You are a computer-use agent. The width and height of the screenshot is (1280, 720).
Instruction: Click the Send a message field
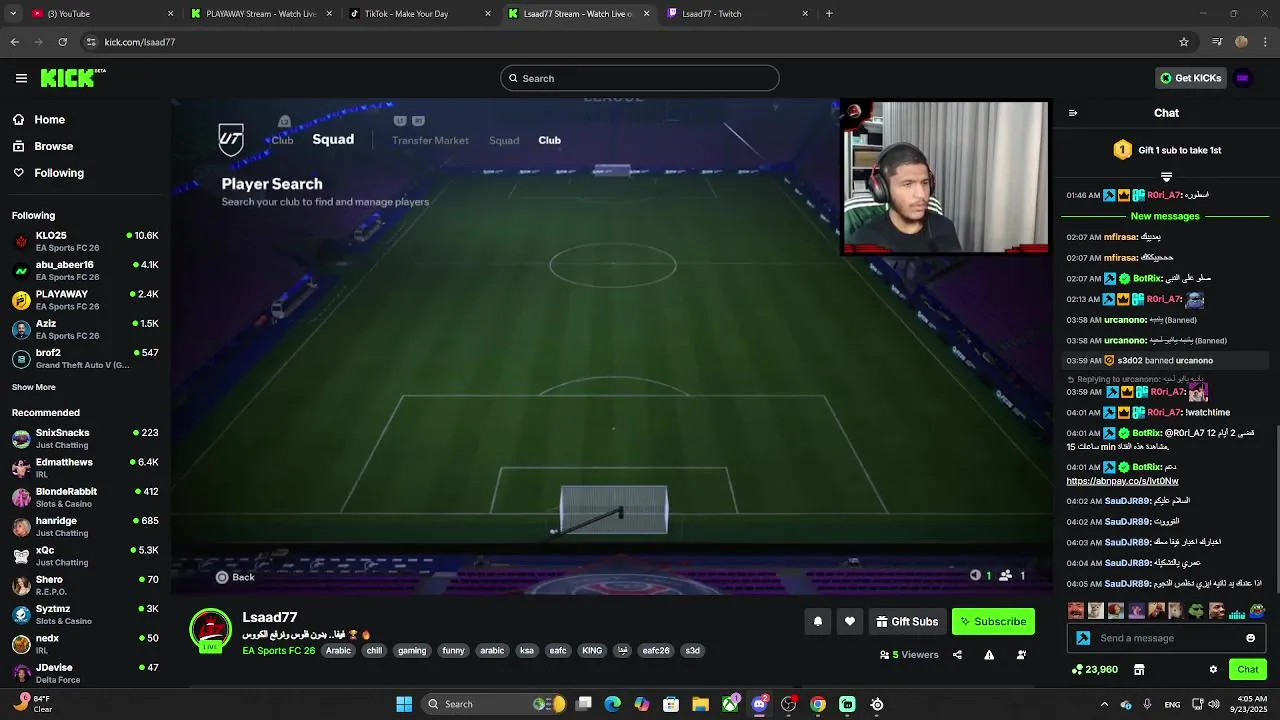(x=1168, y=638)
